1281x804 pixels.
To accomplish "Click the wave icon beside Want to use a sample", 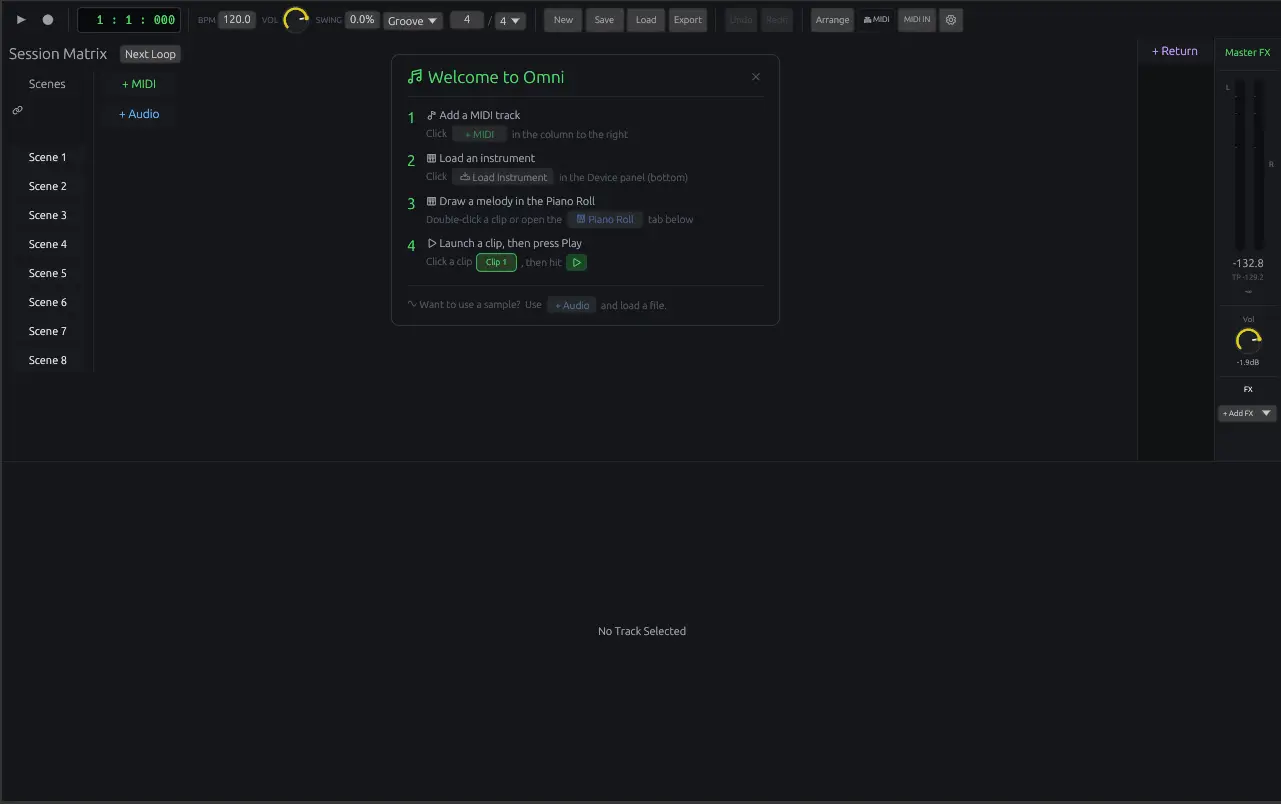I will (x=412, y=304).
